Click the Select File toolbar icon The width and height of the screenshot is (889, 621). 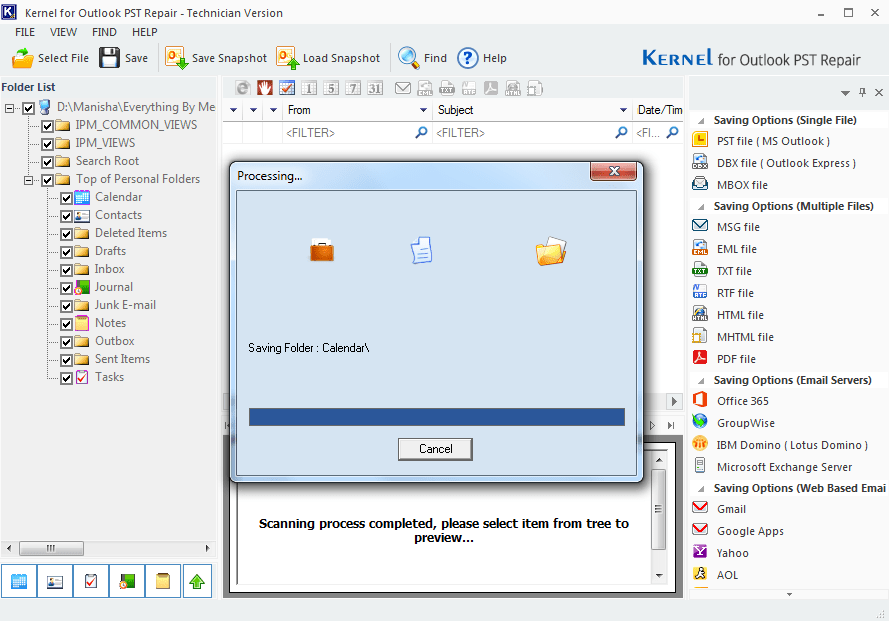tap(23, 58)
